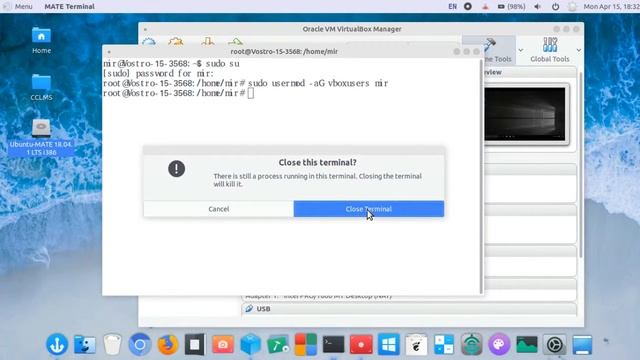Screen dimensions: 640x360
Task: Click the VirtualBox Start green arrow icon
Action: tap(236, 41)
